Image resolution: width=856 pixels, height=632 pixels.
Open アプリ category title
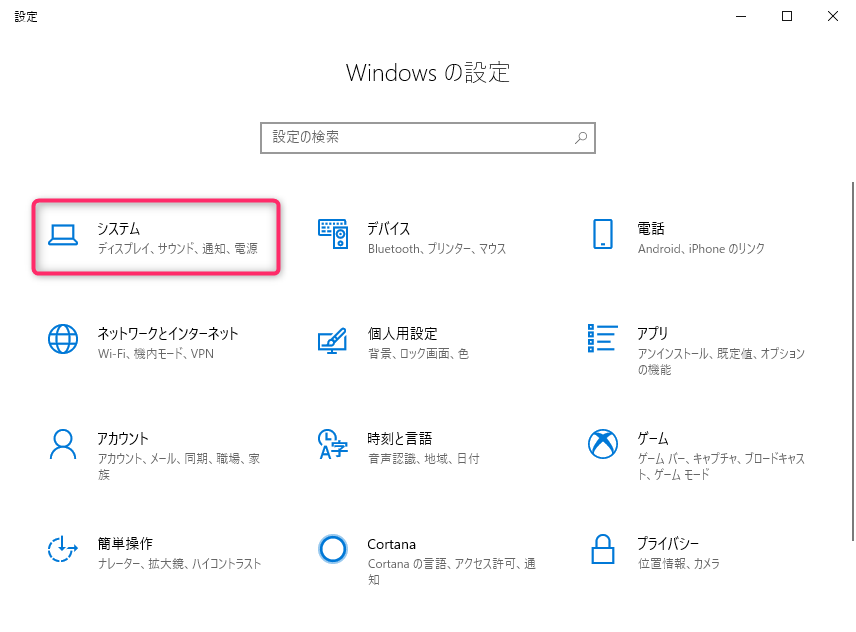[x=653, y=333]
